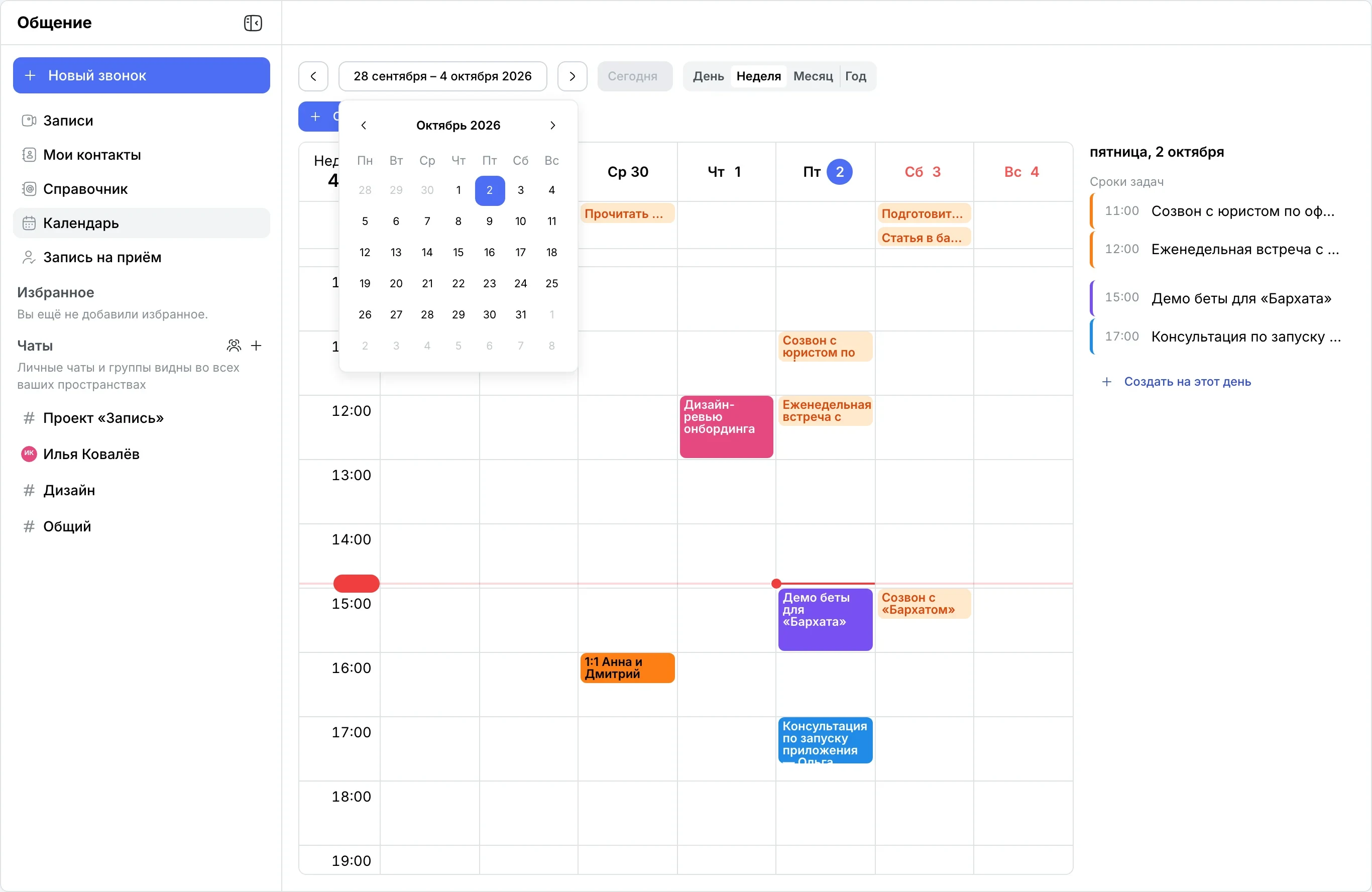Switch to the День view
The image size is (1372, 892).
click(708, 76)
